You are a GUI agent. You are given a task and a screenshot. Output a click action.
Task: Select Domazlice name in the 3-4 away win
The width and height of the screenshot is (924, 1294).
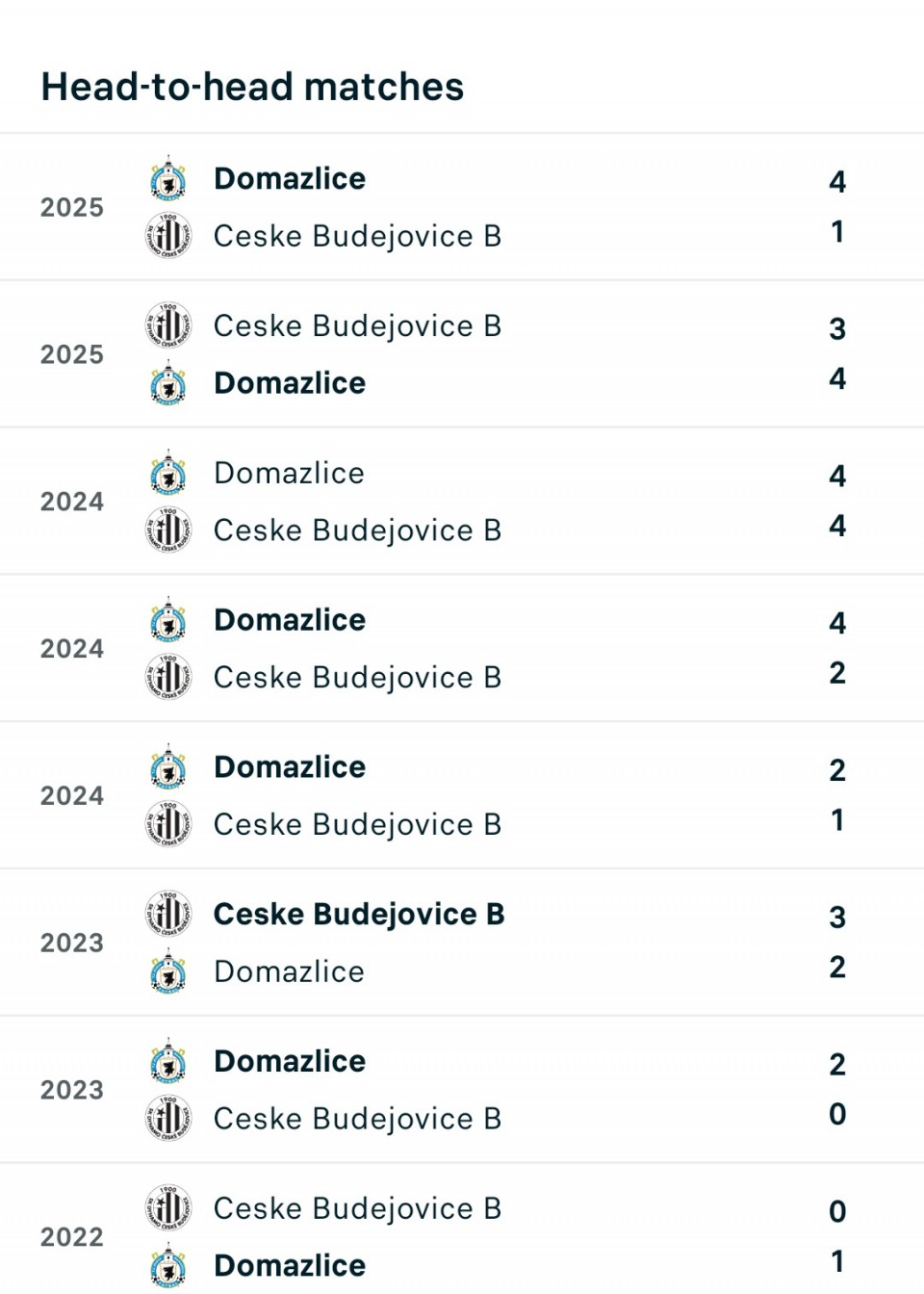pos(290,383)
